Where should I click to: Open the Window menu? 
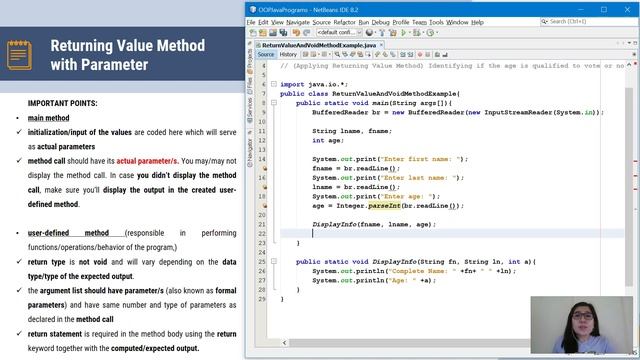pyautogui.click(x=457, y=22)
